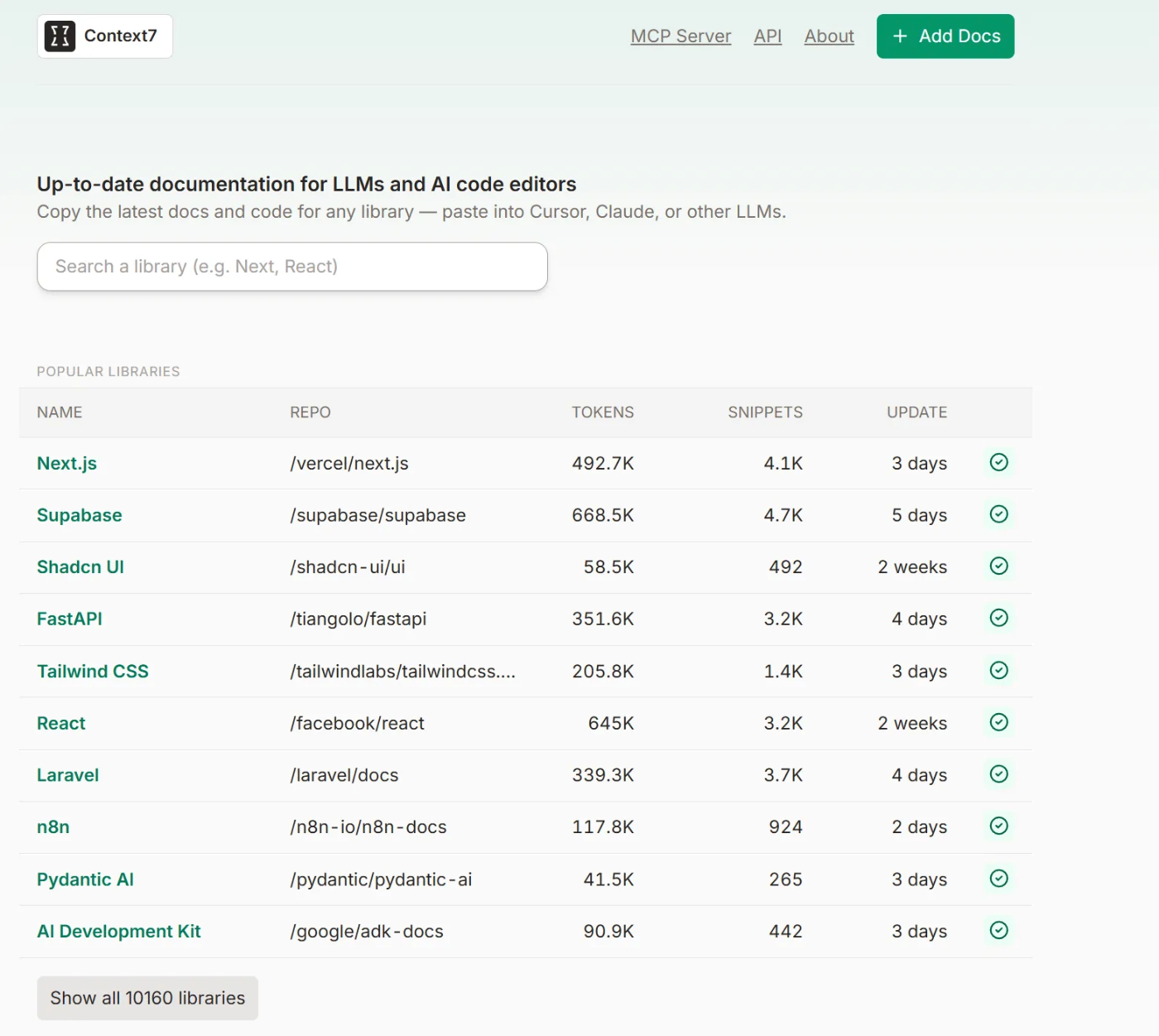Click the SNIPPETS column header
The width and height of the screenshot is (1159, 1036).
coord(766,412)
